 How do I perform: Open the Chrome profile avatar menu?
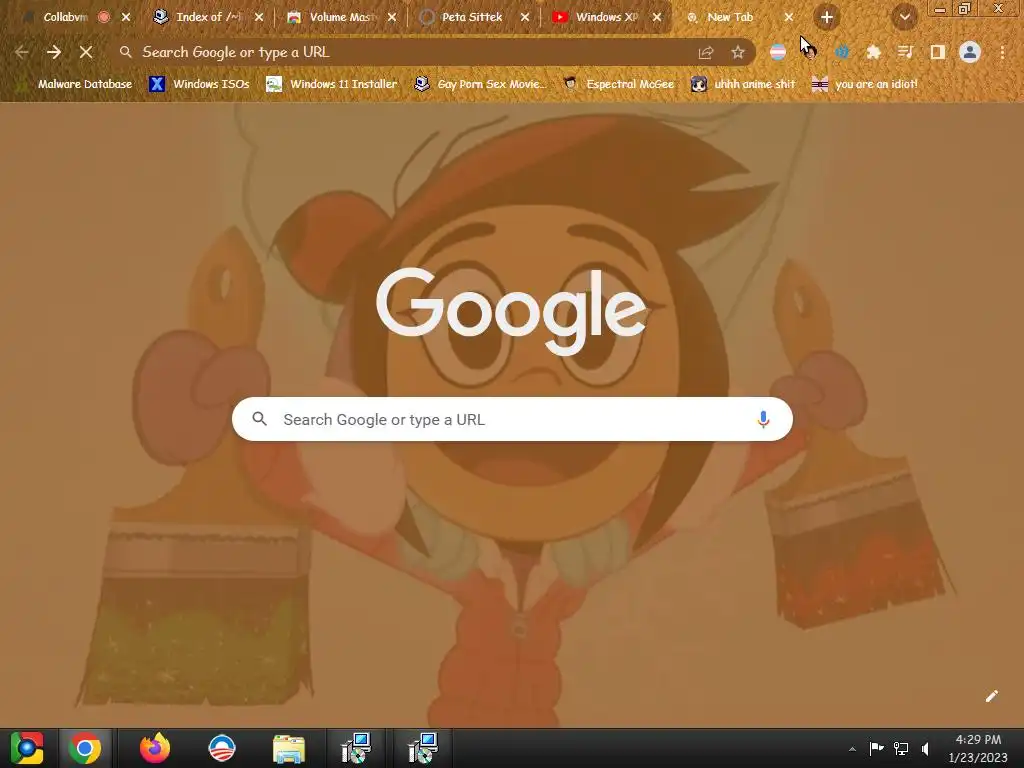tap(970, 52)
